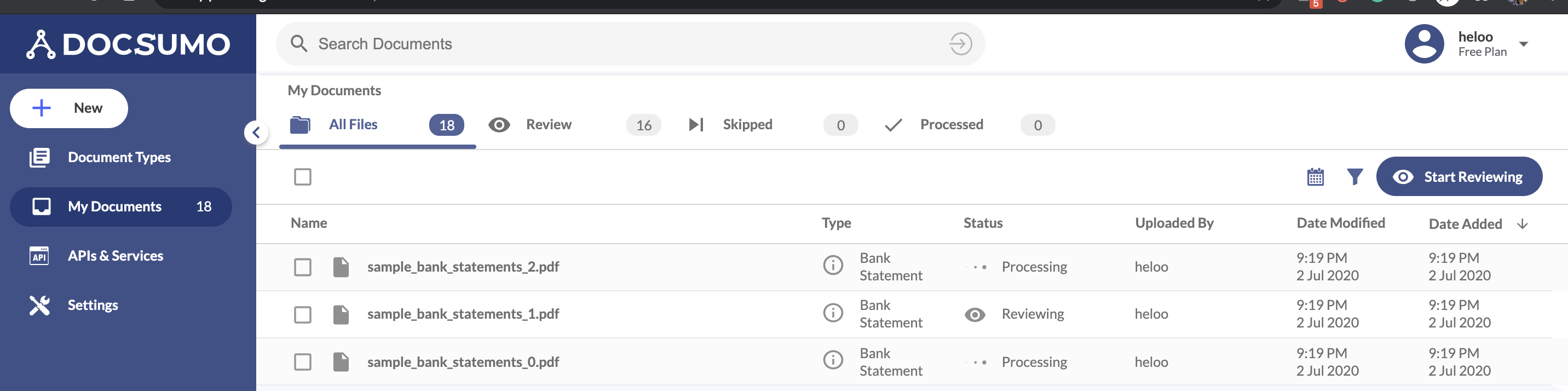
Task: Click file icon of sample_bank_statements_2.pdf
Action: (341, 267)
